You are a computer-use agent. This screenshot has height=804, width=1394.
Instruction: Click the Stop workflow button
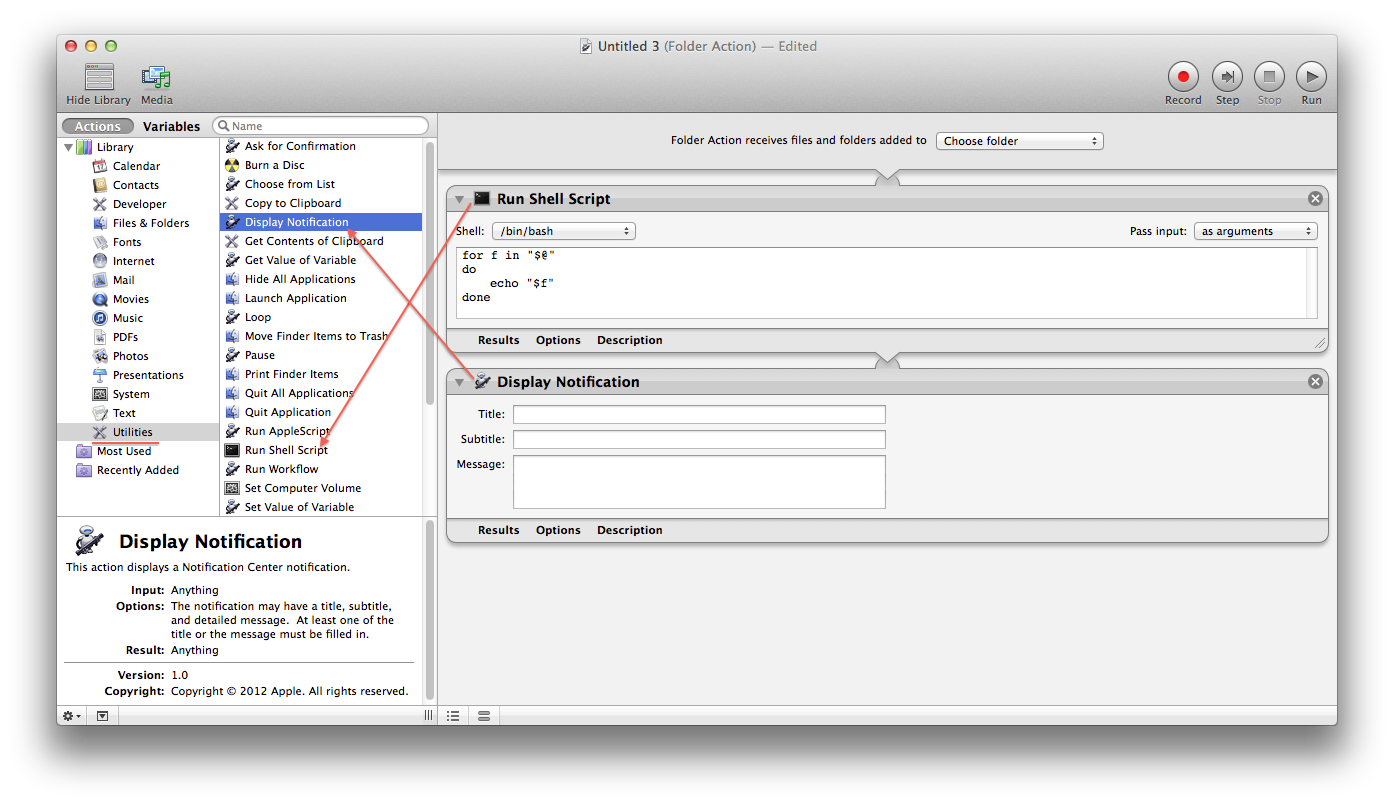click(1269, 76)
